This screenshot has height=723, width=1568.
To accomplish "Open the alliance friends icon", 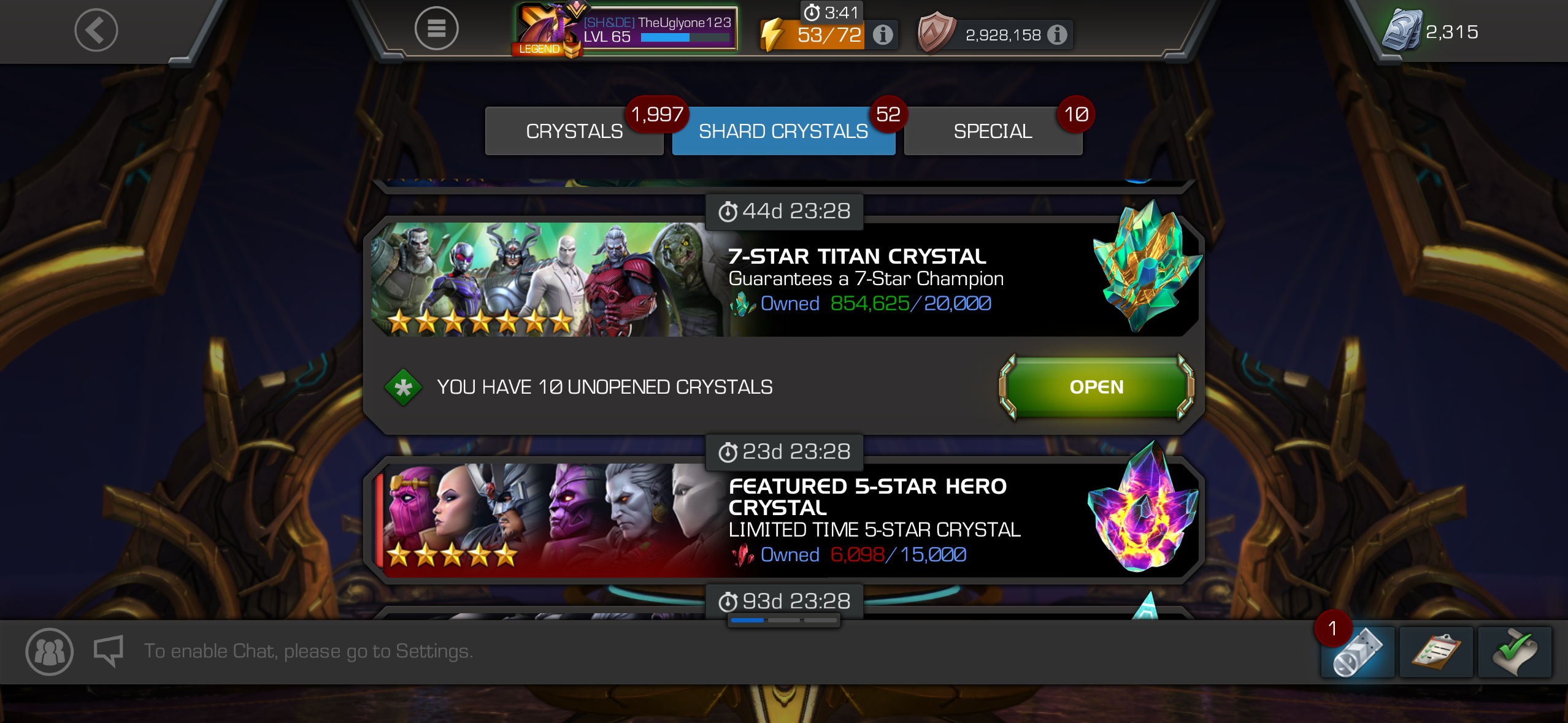I will 50,651.
